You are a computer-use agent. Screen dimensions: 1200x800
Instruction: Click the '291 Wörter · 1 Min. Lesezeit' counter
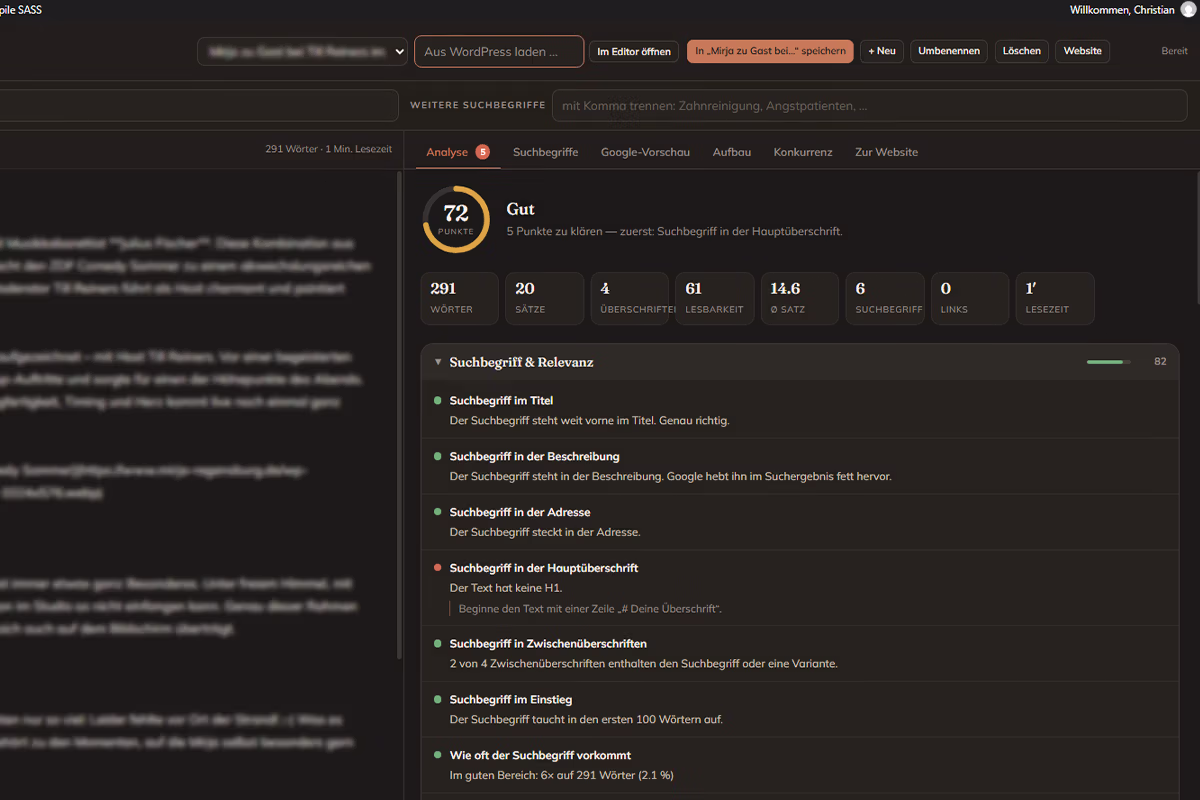point(328,149)
